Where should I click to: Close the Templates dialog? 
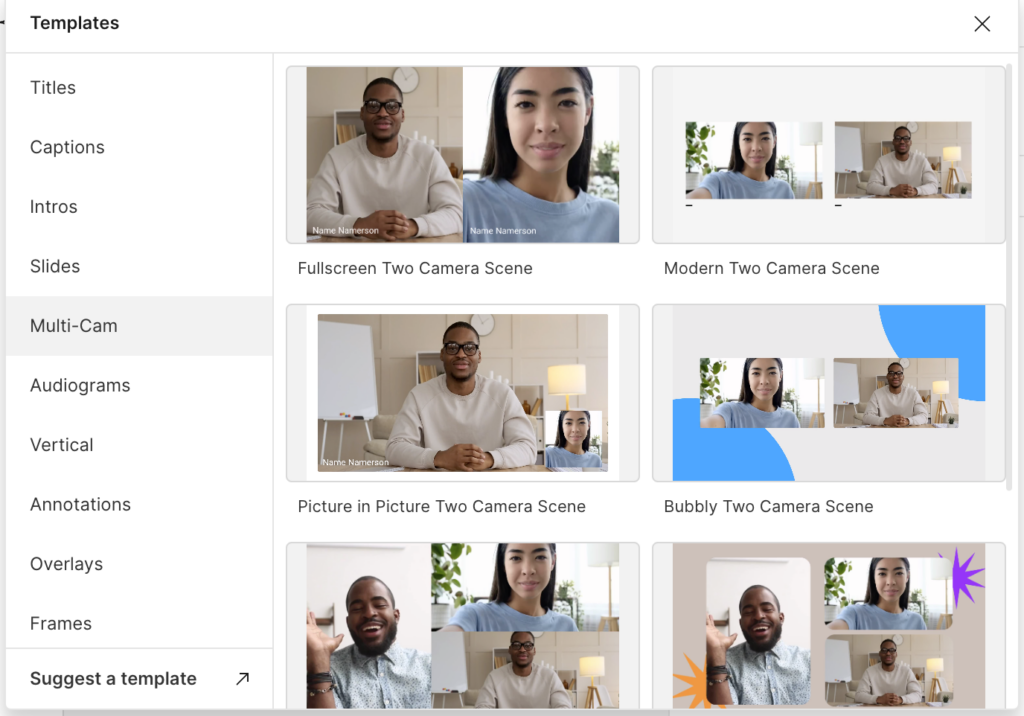[x=982, y=23]
